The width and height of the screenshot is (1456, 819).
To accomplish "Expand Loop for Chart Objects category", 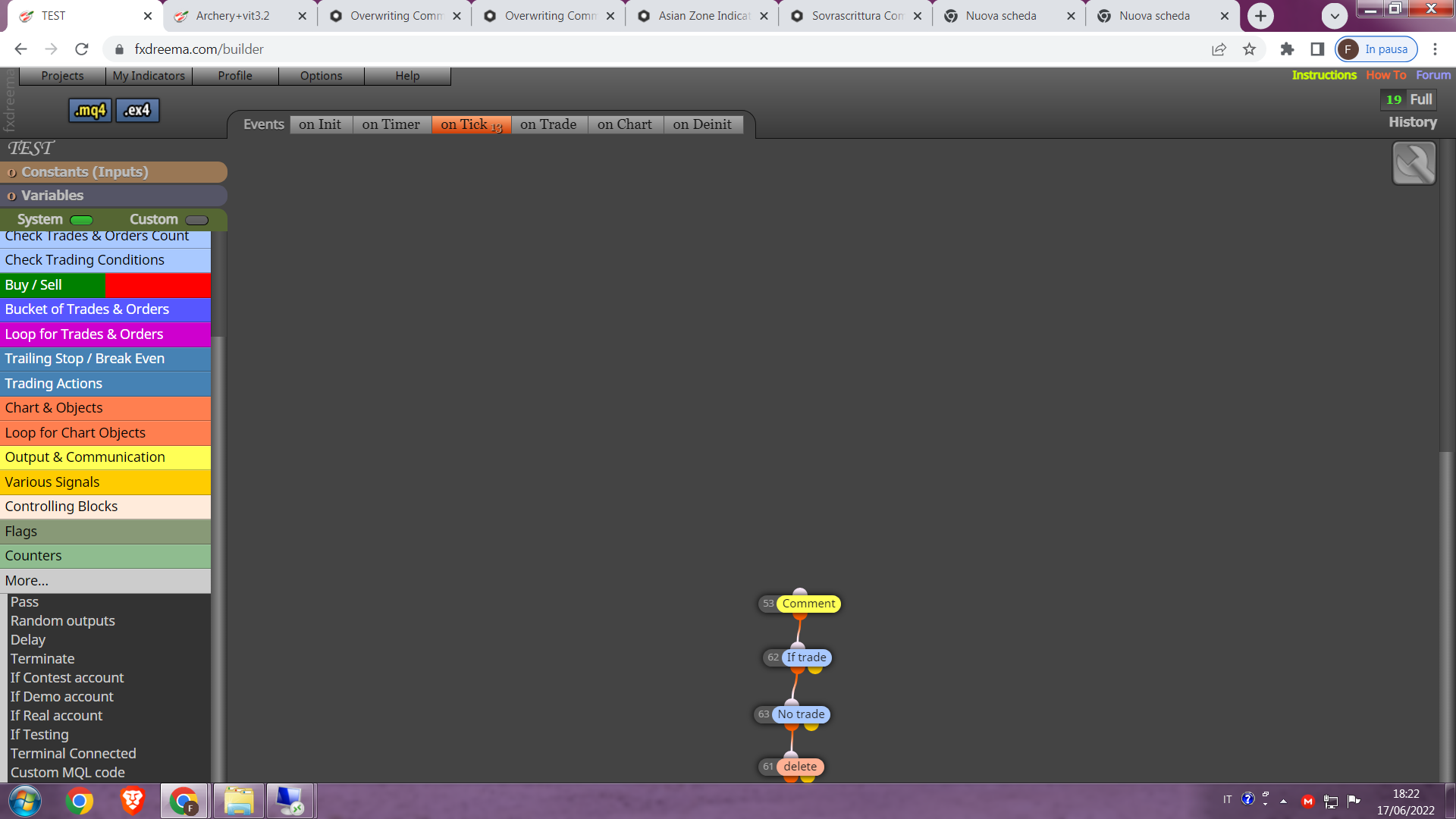I will click(x=105, y=433).
